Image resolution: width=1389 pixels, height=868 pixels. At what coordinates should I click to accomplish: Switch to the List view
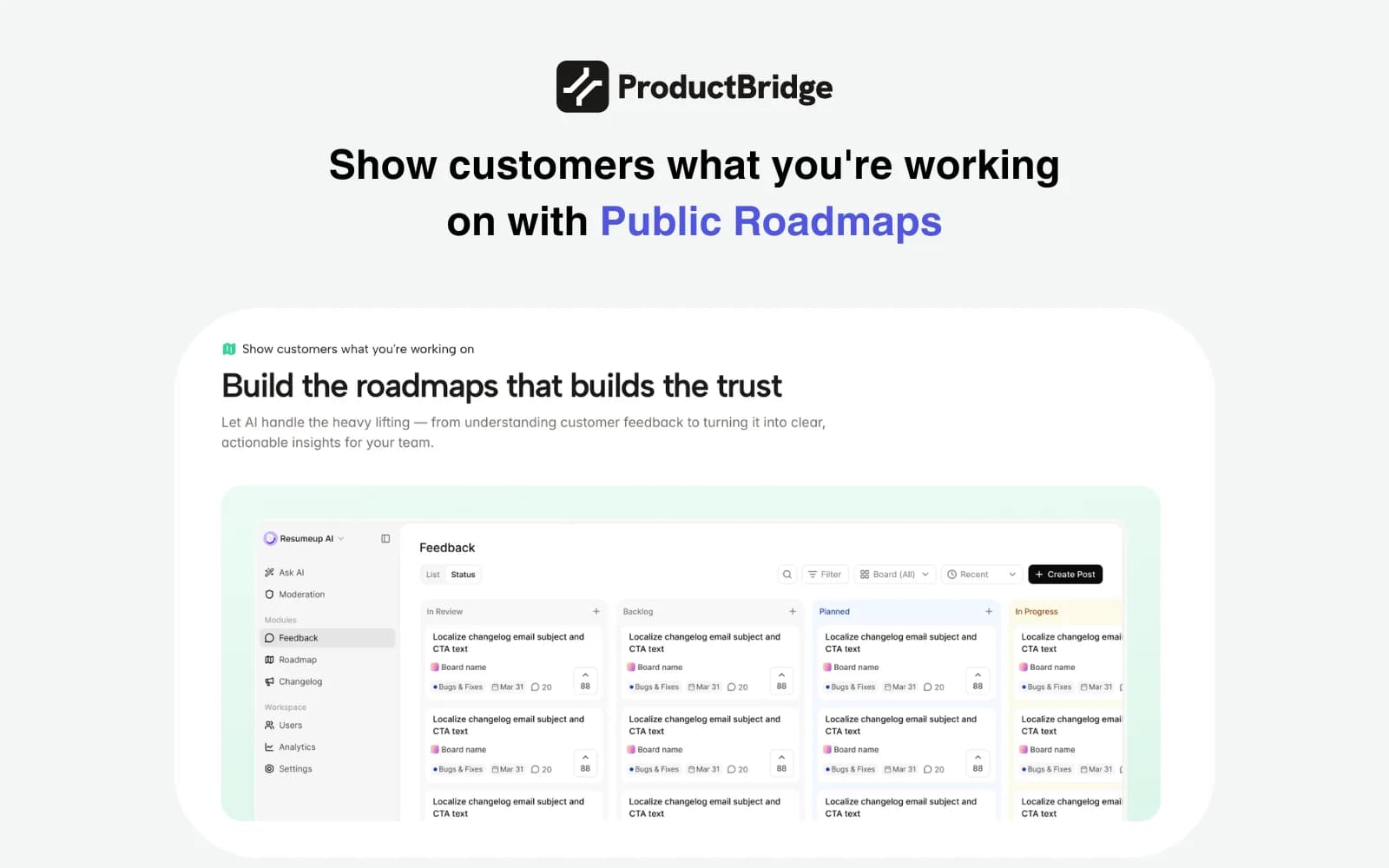click(x=432, y=575)
